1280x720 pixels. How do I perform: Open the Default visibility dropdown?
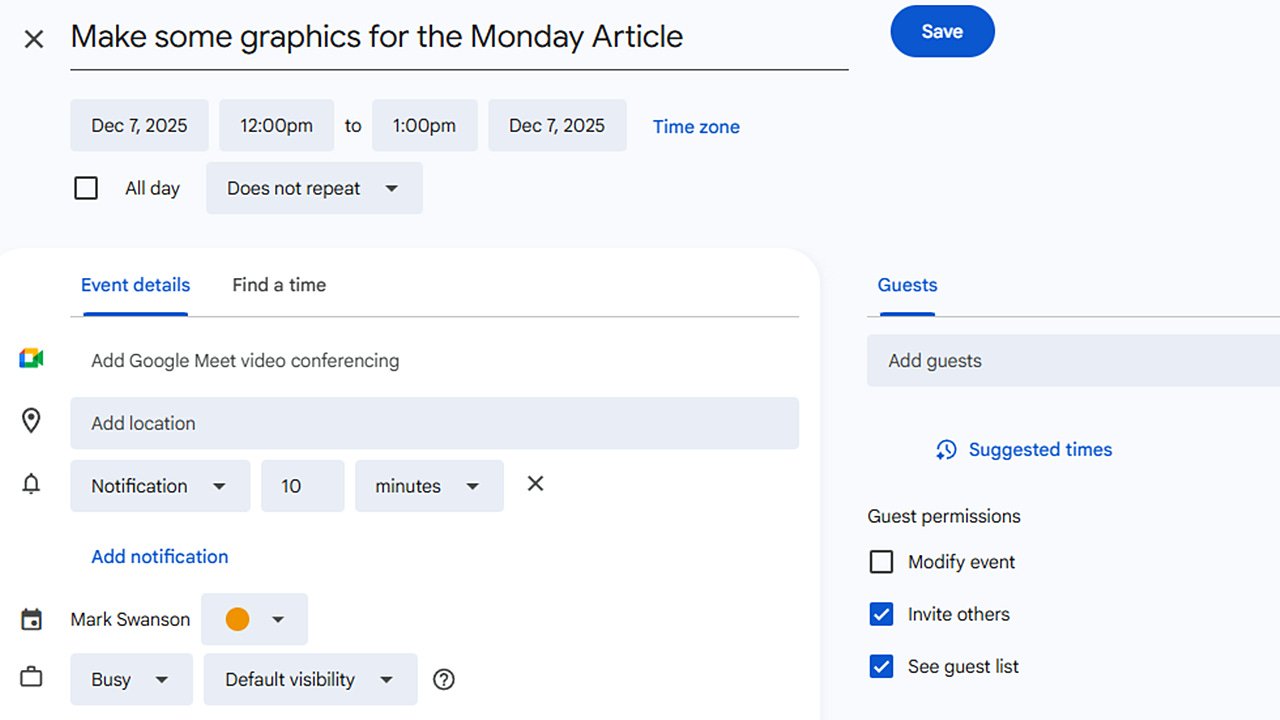(310, 680)
